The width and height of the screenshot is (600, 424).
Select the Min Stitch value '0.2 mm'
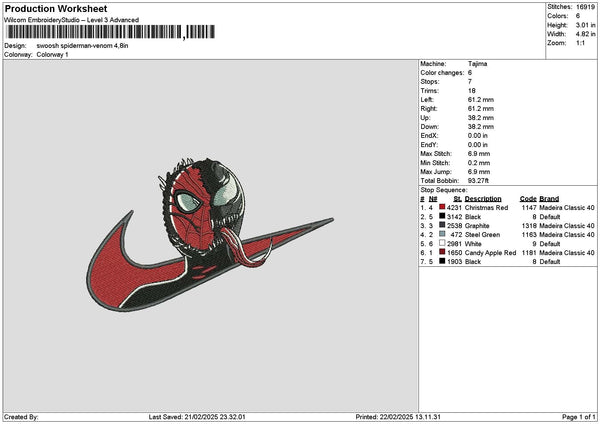tap(479, 163)
